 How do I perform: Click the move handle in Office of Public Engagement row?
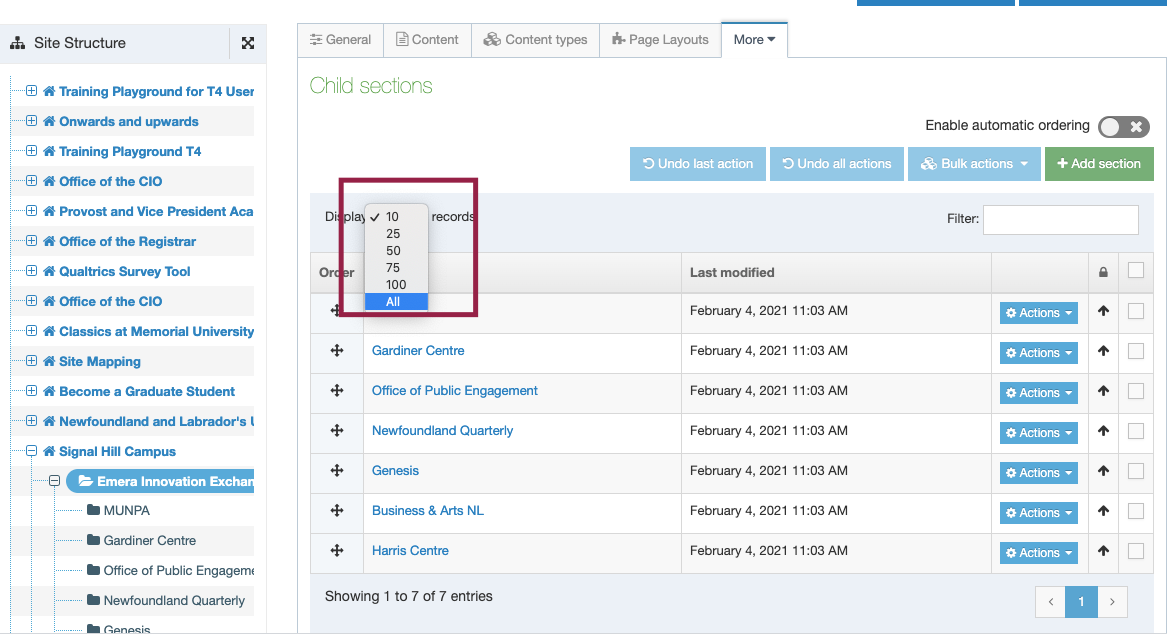point(337,391)
